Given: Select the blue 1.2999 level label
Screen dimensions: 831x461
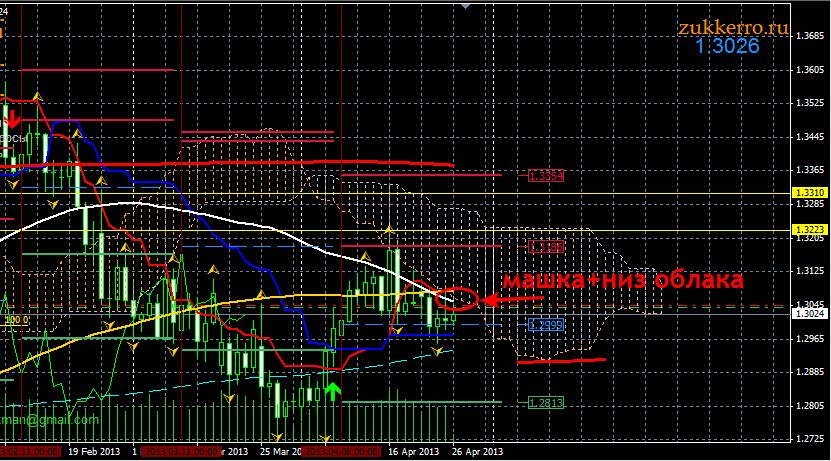Looking at the screenshot, I should (546, 325).
